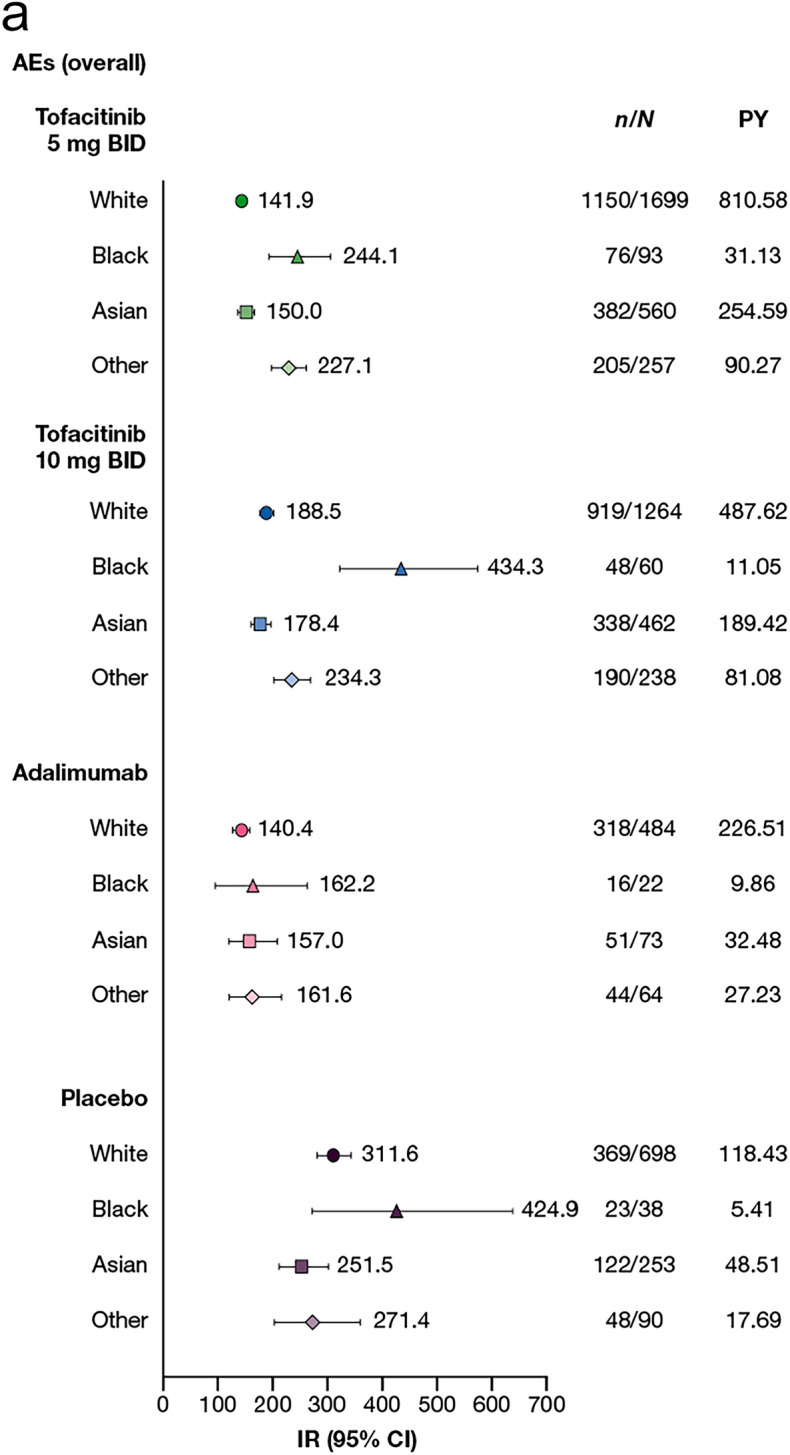Select the pink triangle marker at 162.2

pyautogui.click(x=252, y=885)
